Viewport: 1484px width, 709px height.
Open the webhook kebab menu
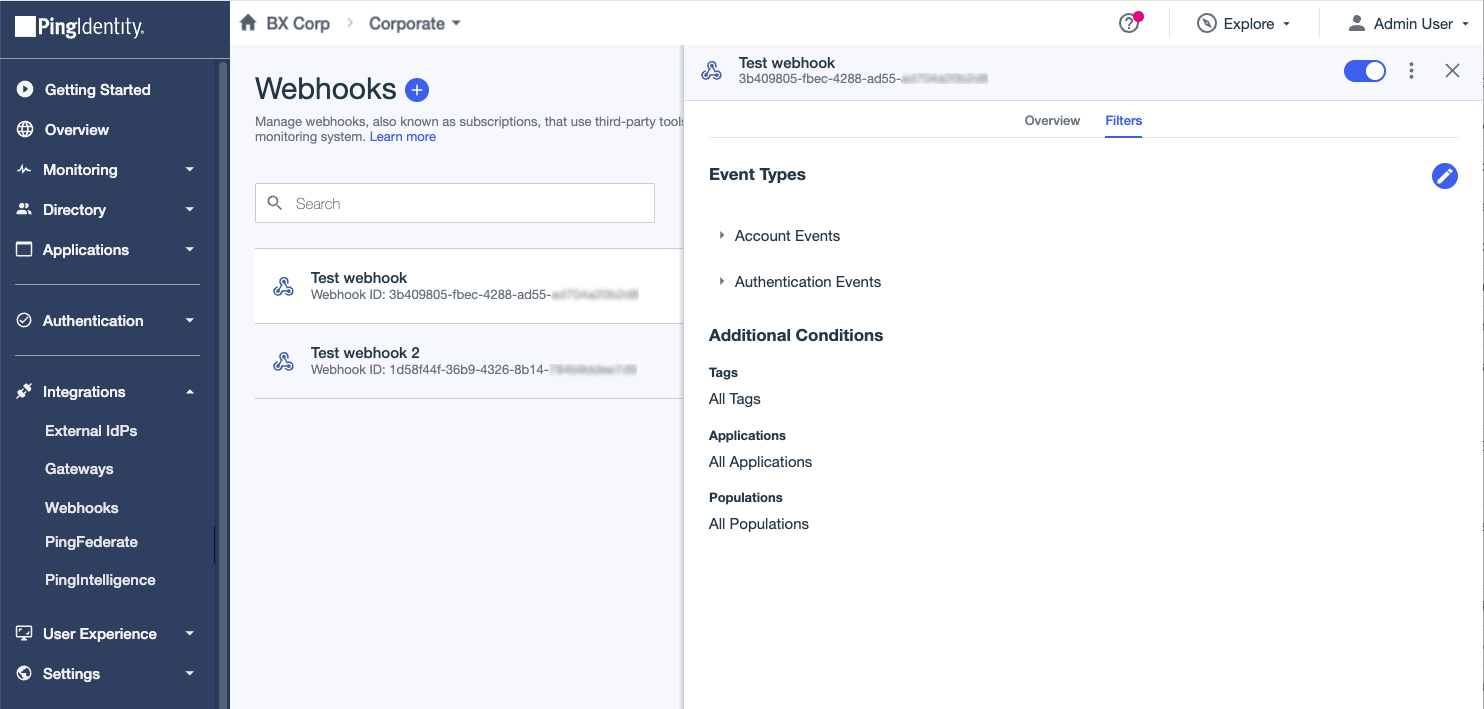click(1411, 70)
